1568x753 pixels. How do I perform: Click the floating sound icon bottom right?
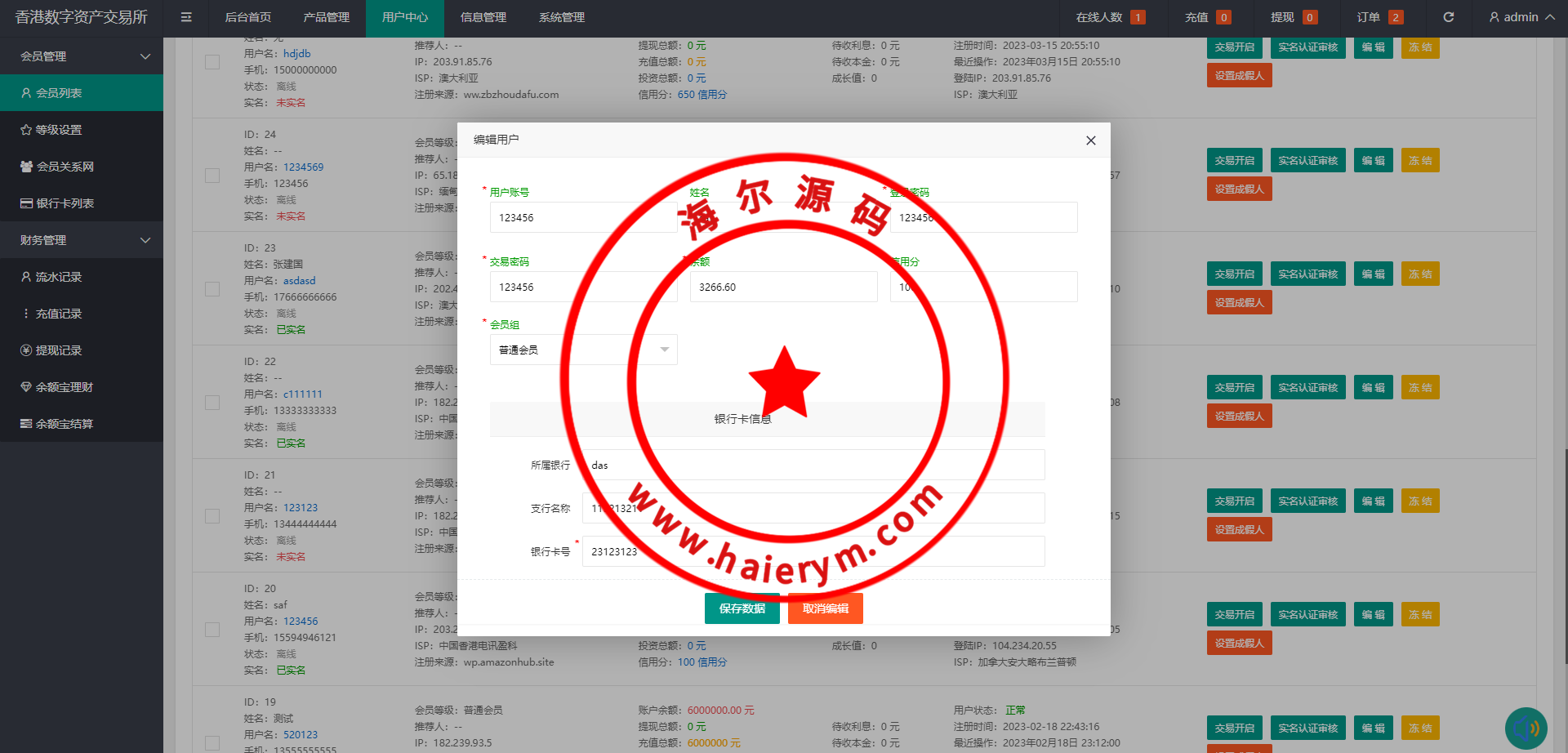(1526, 728)
